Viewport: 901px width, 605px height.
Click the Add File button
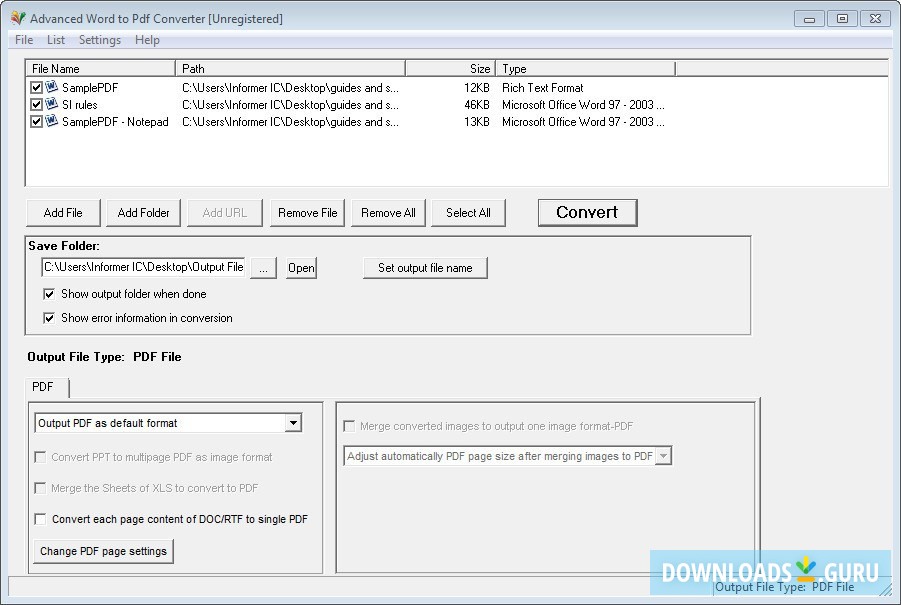[x=63, y=213]
